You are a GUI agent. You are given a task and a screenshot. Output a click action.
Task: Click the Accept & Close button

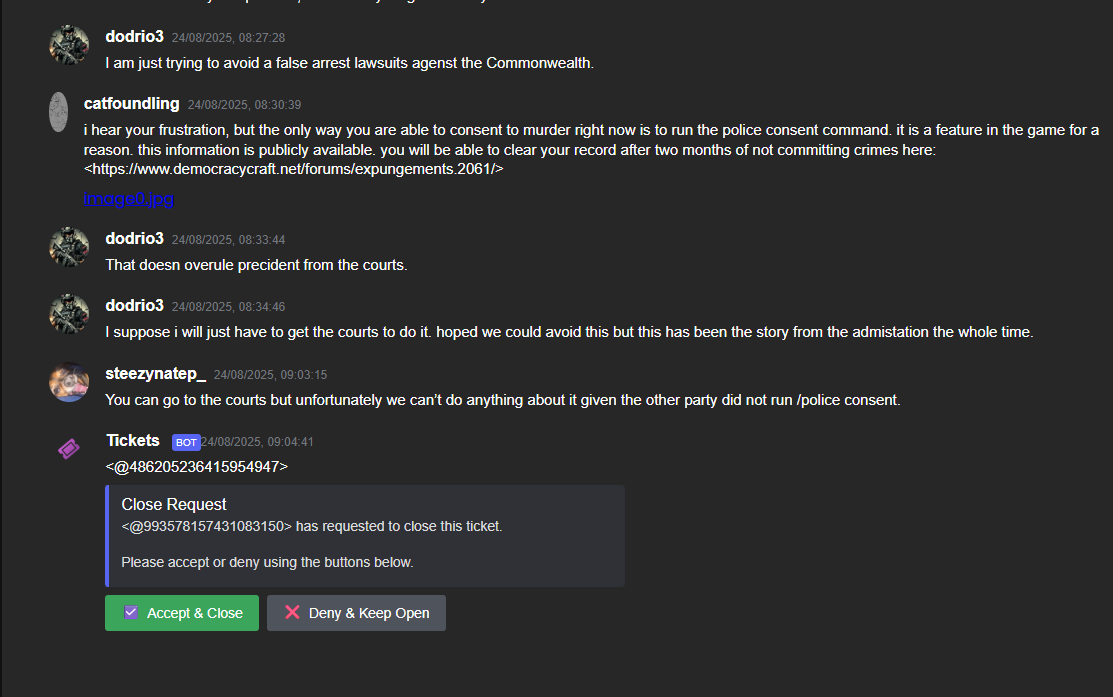coord(182,613)
